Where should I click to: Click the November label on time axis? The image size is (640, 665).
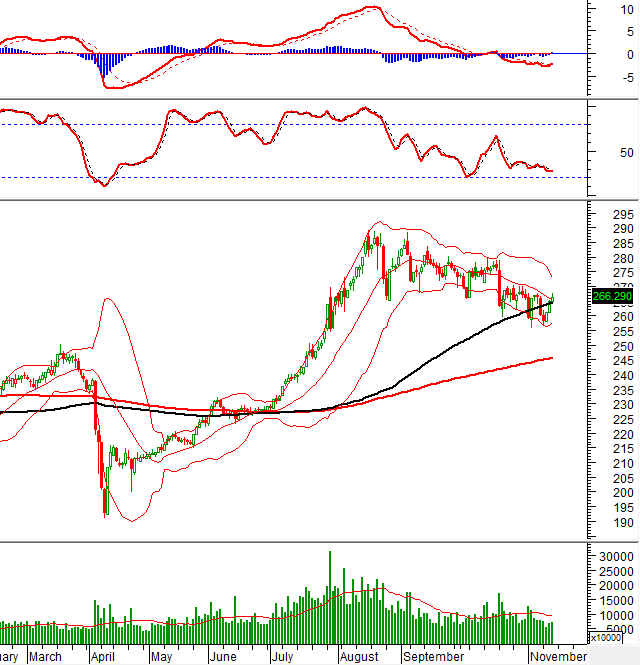point(557,657)
